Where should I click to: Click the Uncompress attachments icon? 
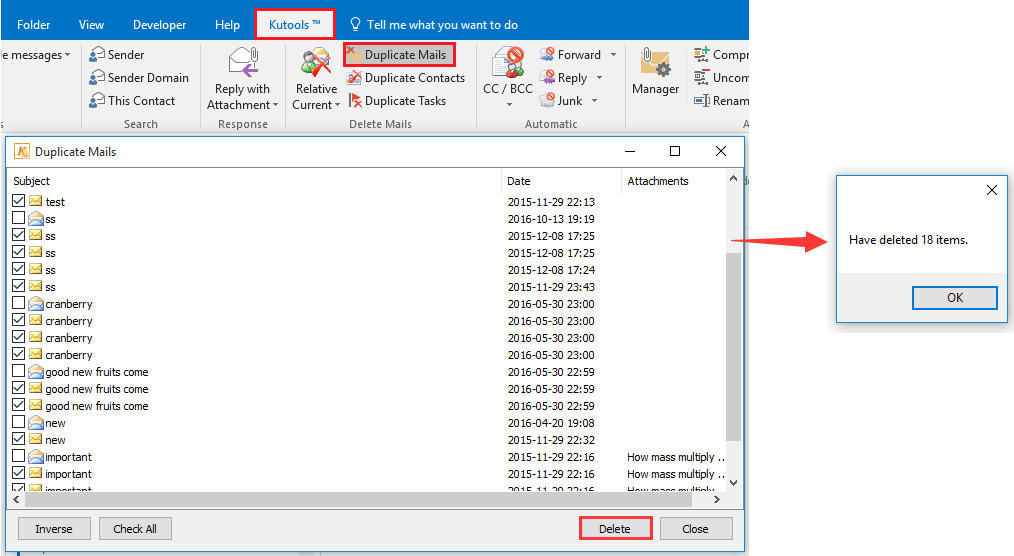click(x=701, y=78)
